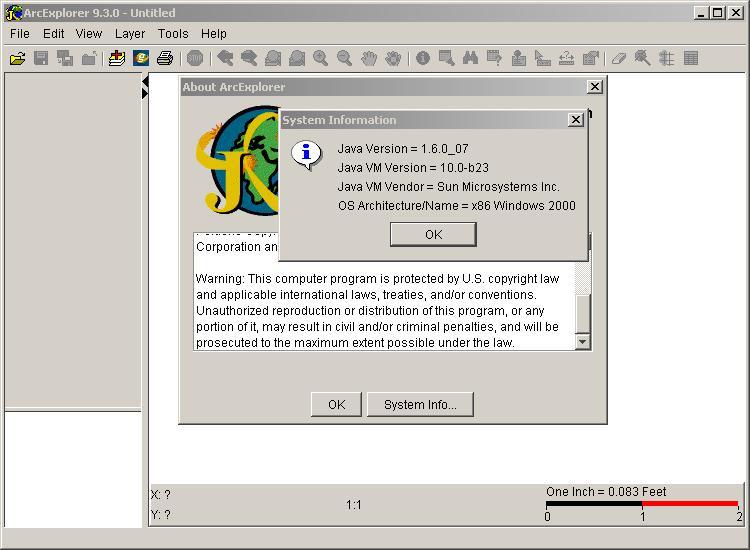Click the Find binoculars icon

coord(471,59)
